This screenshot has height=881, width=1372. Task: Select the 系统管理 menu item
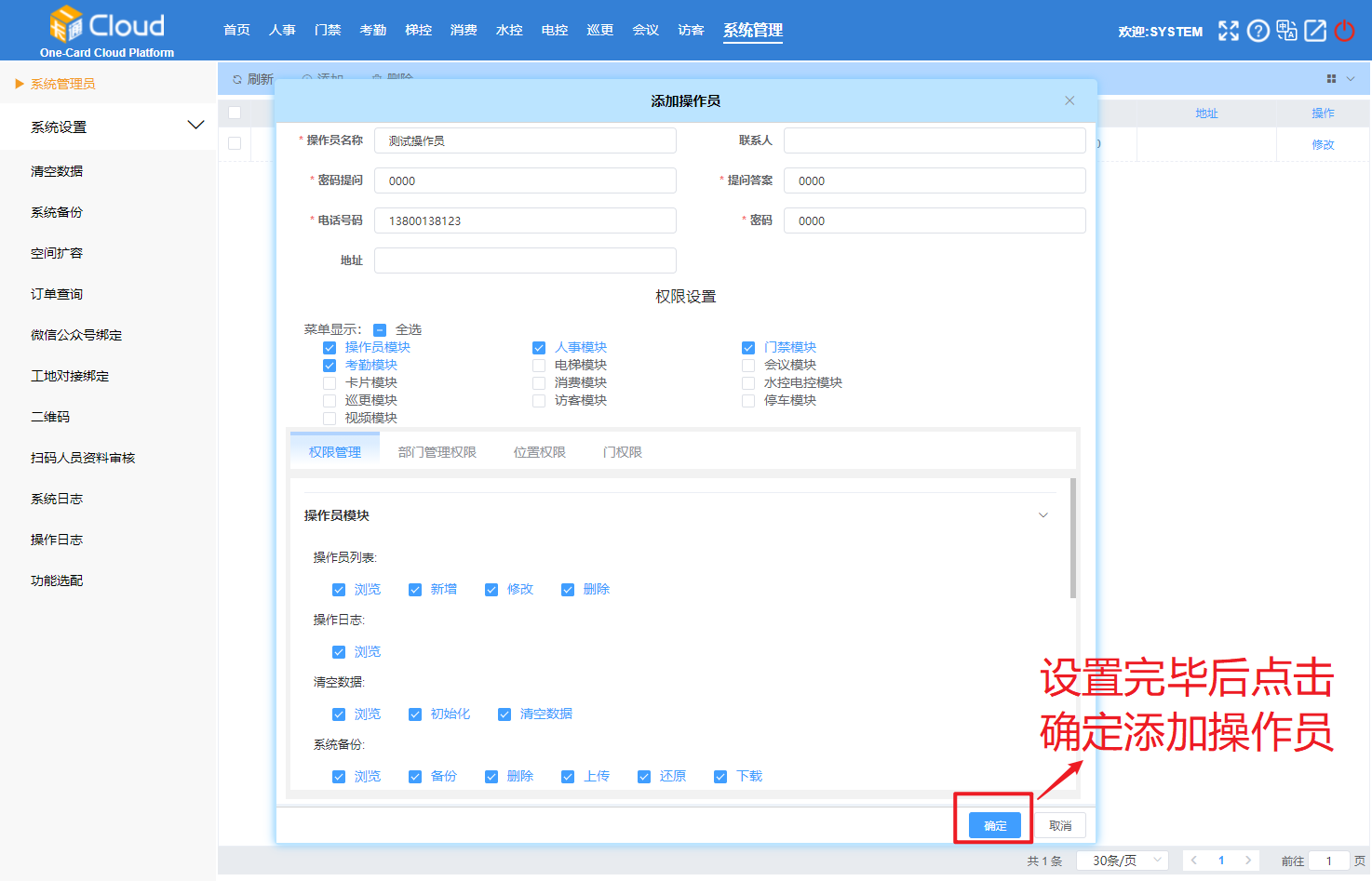(x=752, y=30)
